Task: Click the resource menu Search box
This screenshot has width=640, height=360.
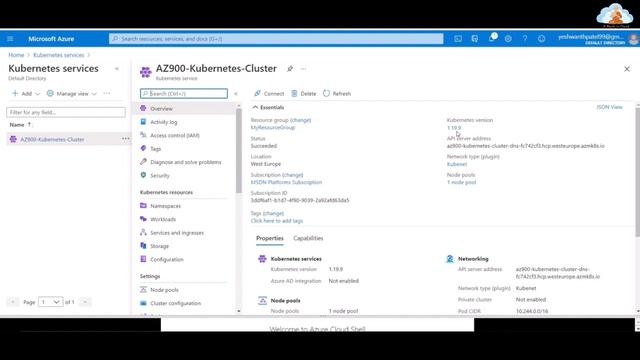Action: click(x=184, y=93)
